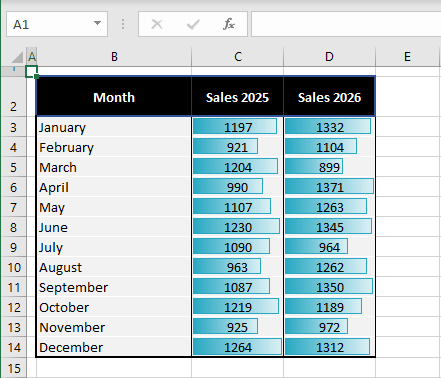Click the Cancel X icon in formula bar
Screen dimensions: 441x378
pos(157,24)
